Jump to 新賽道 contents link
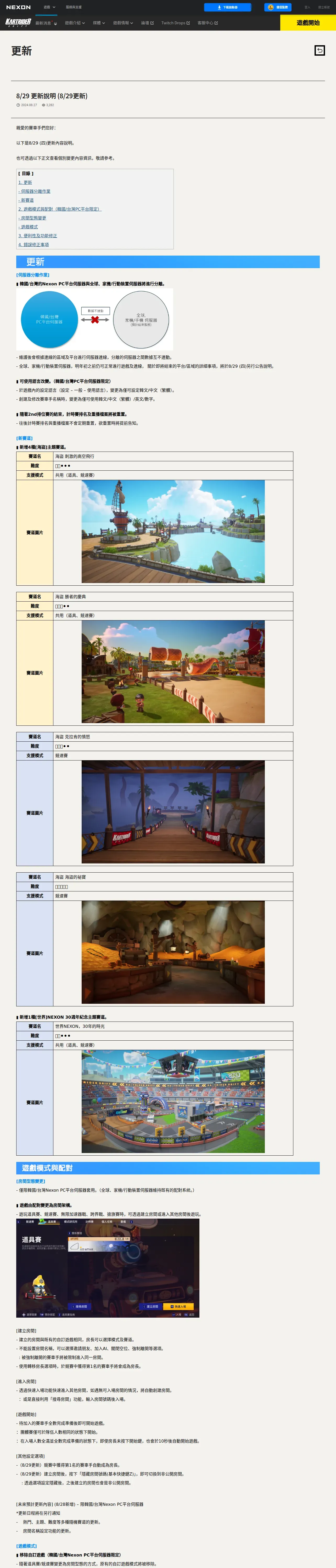This screenshot has width=336, height=1568. click(26, 200)
